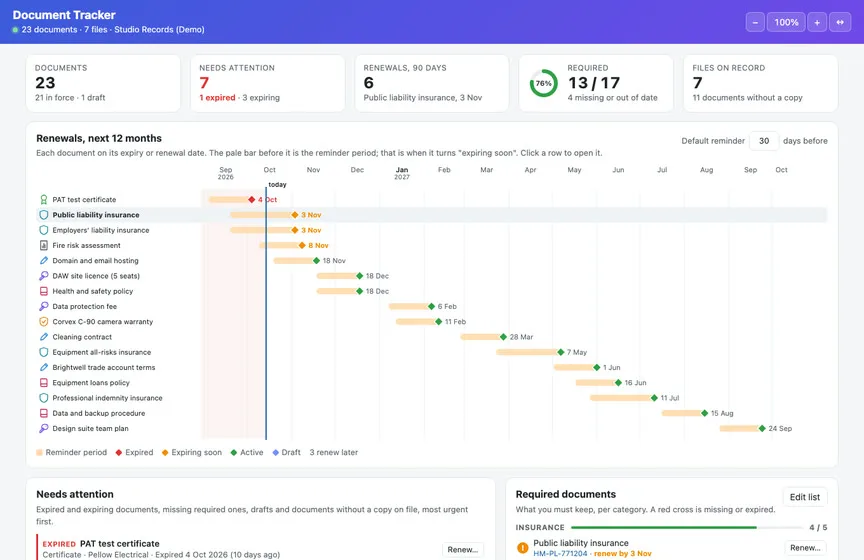Click the 8 Nov expiring soon marker

coord(302,245)
